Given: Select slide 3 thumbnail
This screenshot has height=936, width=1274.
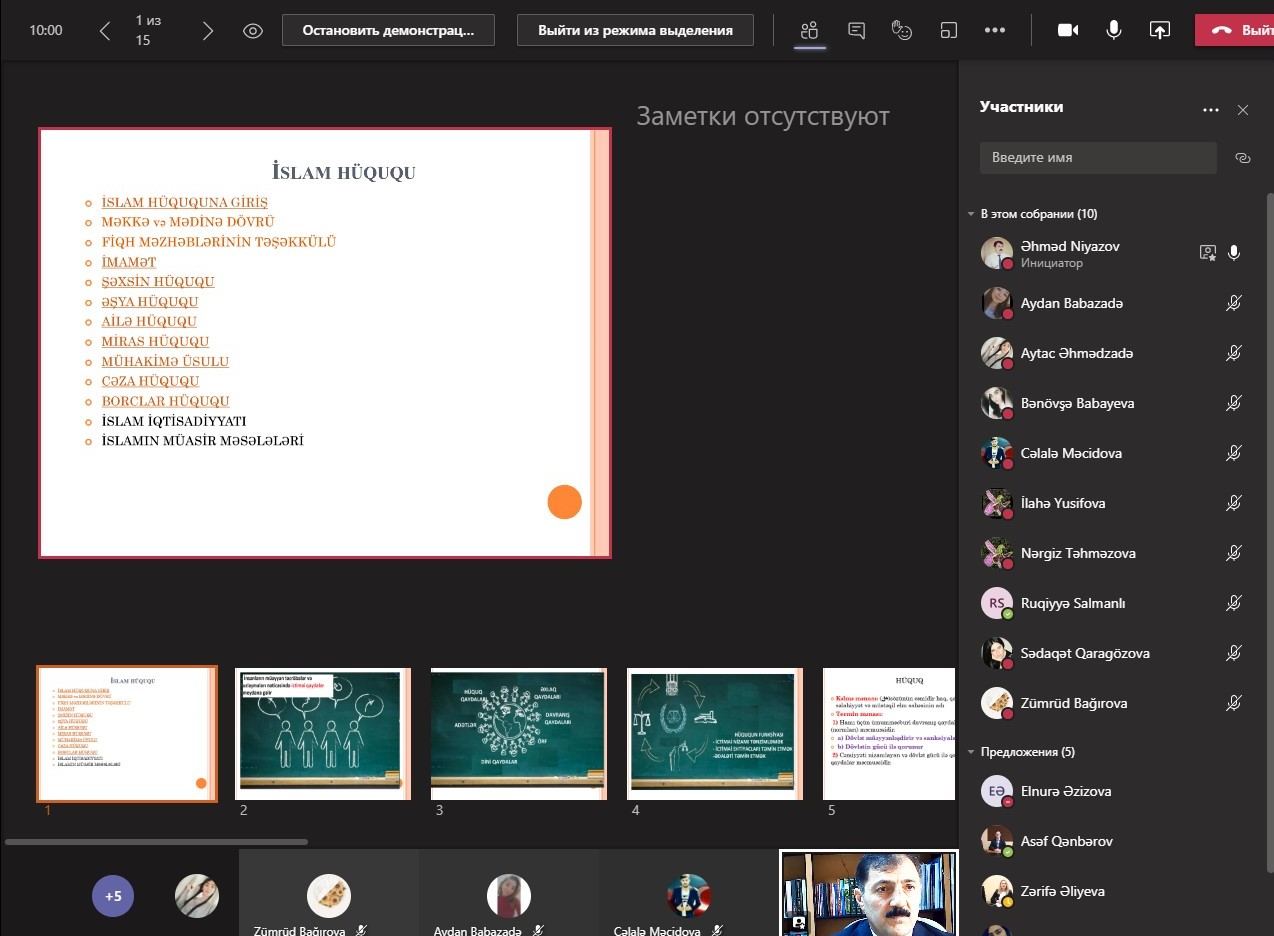Looking at the screenshot, I should point(518,734).
